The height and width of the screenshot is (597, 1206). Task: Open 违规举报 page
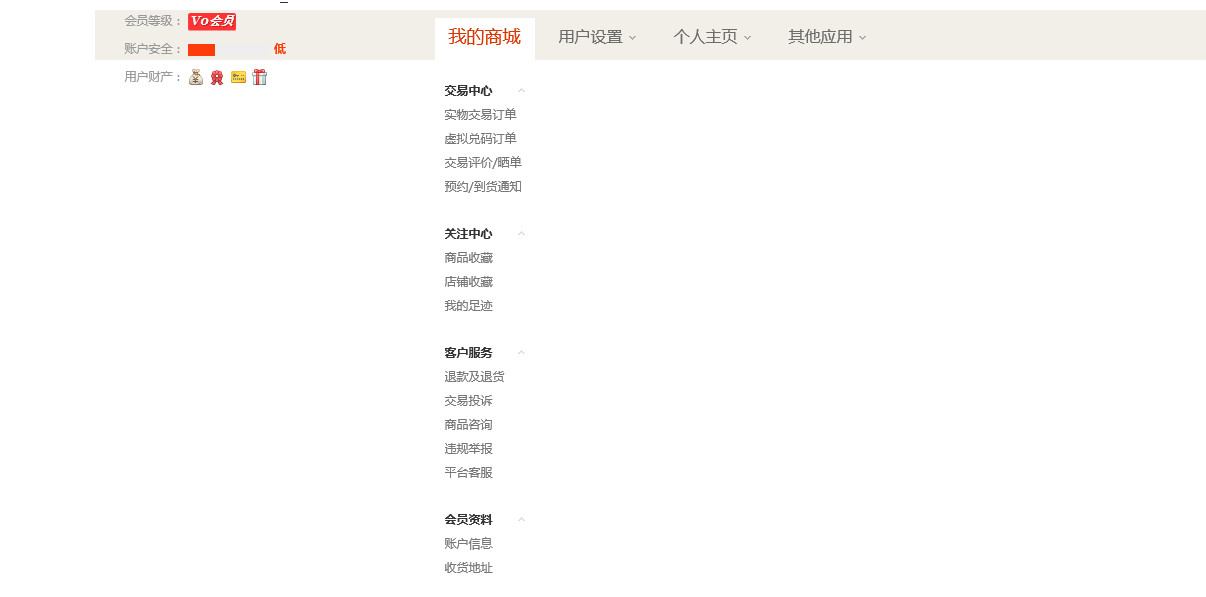(469, 449)
